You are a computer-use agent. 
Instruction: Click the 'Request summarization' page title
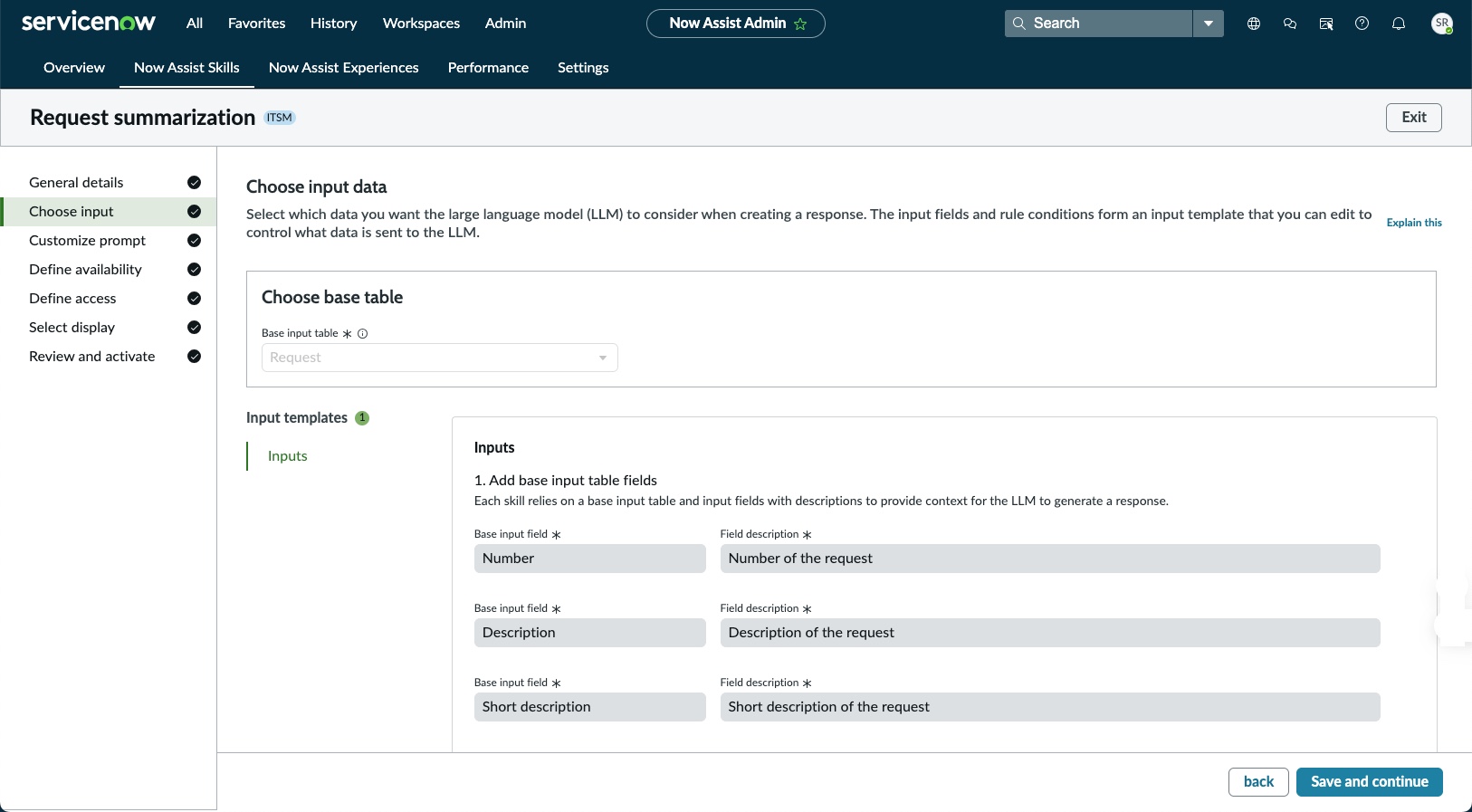point(143,118)
